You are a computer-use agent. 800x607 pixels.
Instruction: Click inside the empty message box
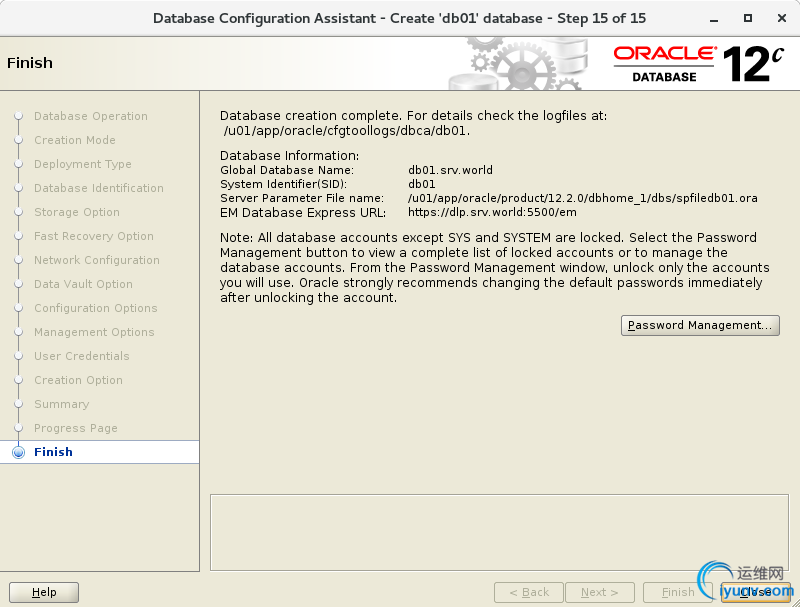(x=499, y=533)
